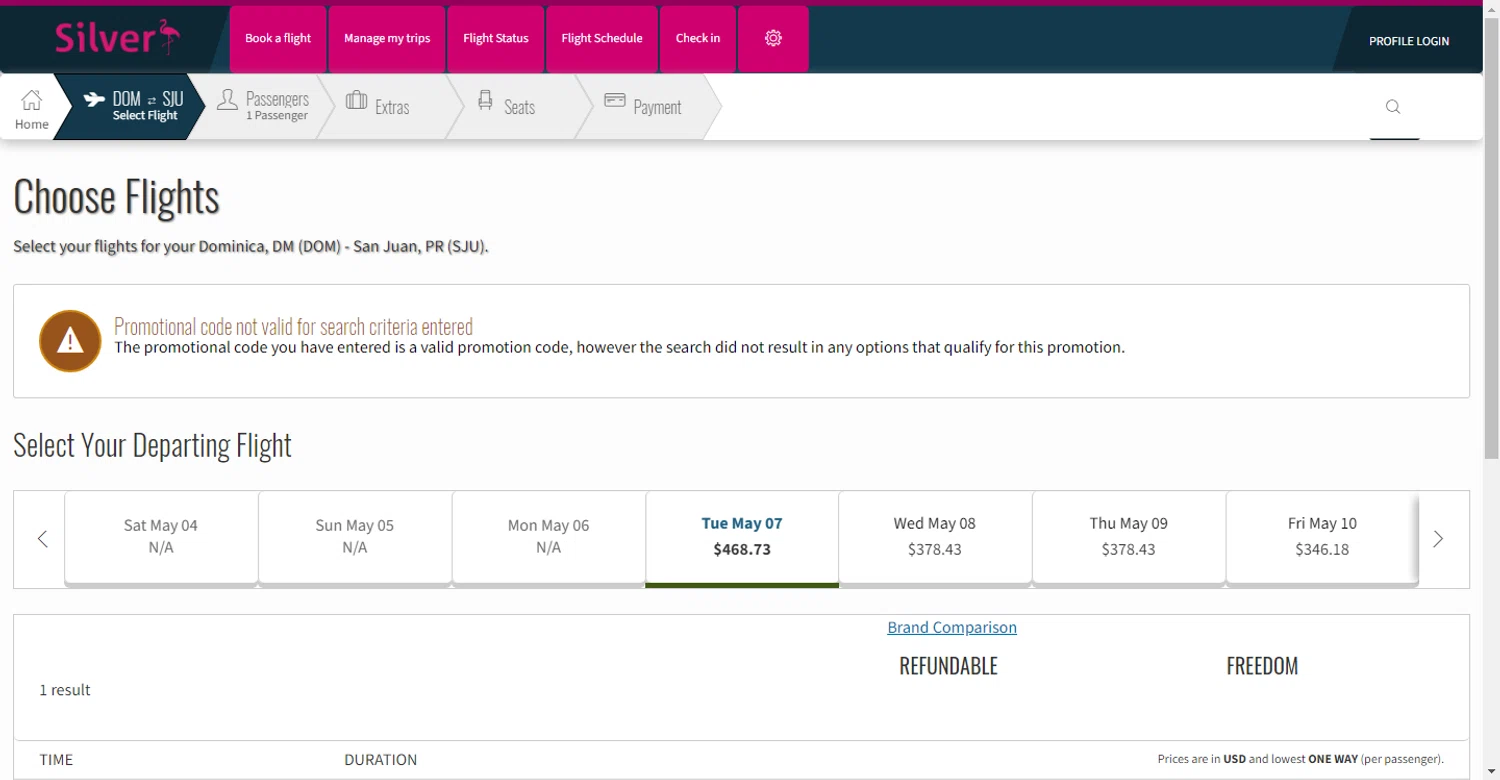
Task: Open Book a flight menu
Action: [278, 38]
